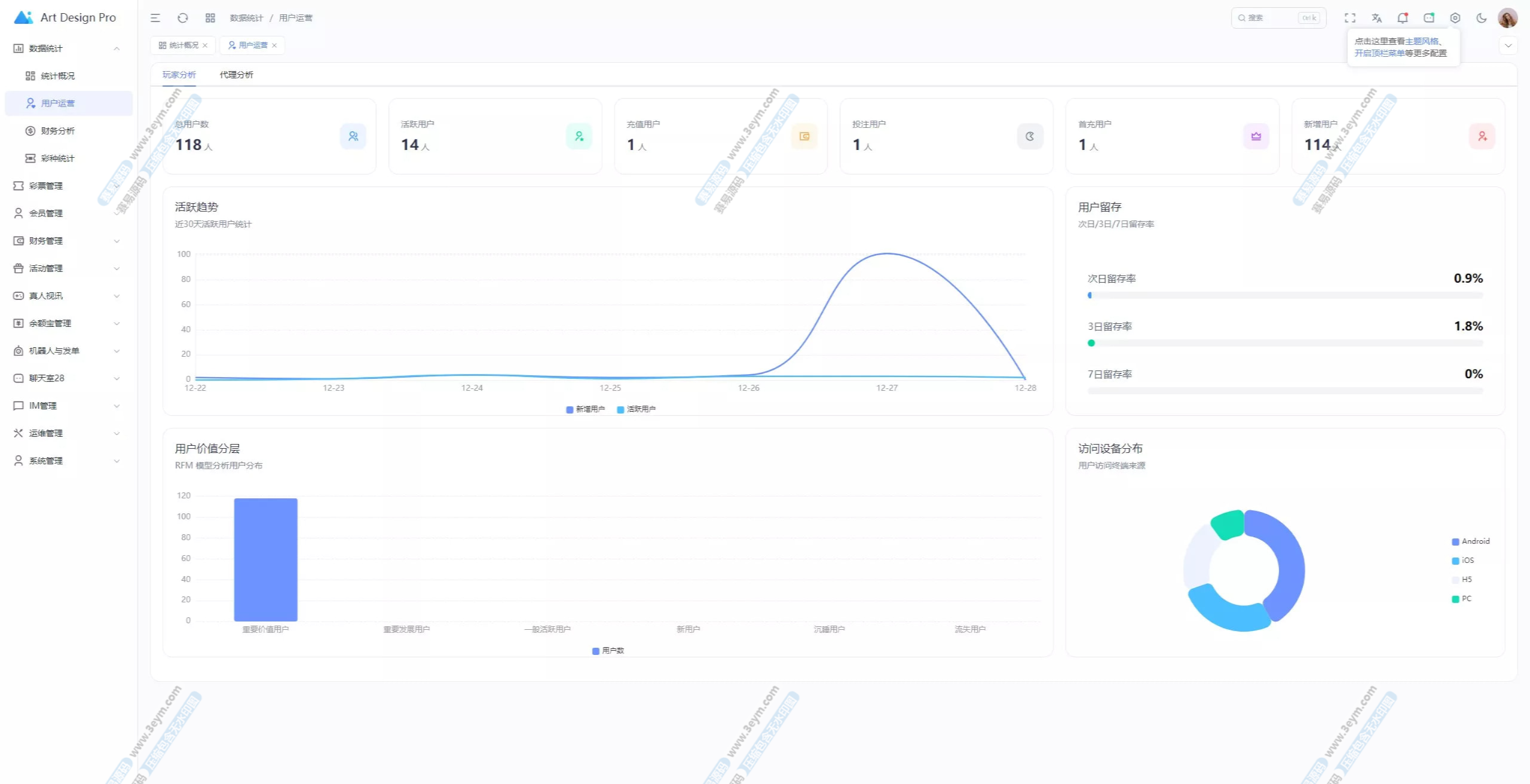Open 财务分析 in the sidebar

click(x=57, y=131)
